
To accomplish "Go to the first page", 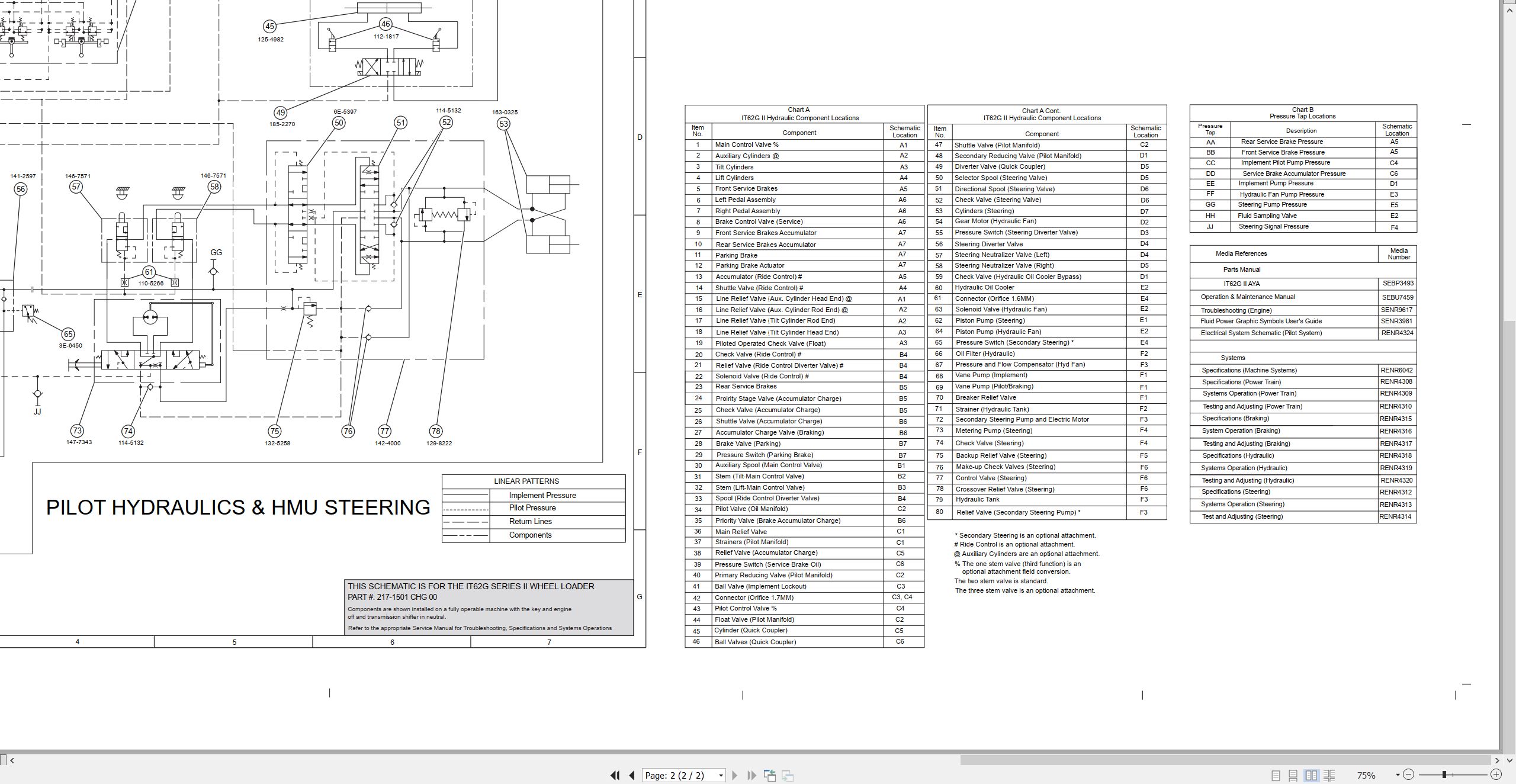I will [x=615, y=775].
